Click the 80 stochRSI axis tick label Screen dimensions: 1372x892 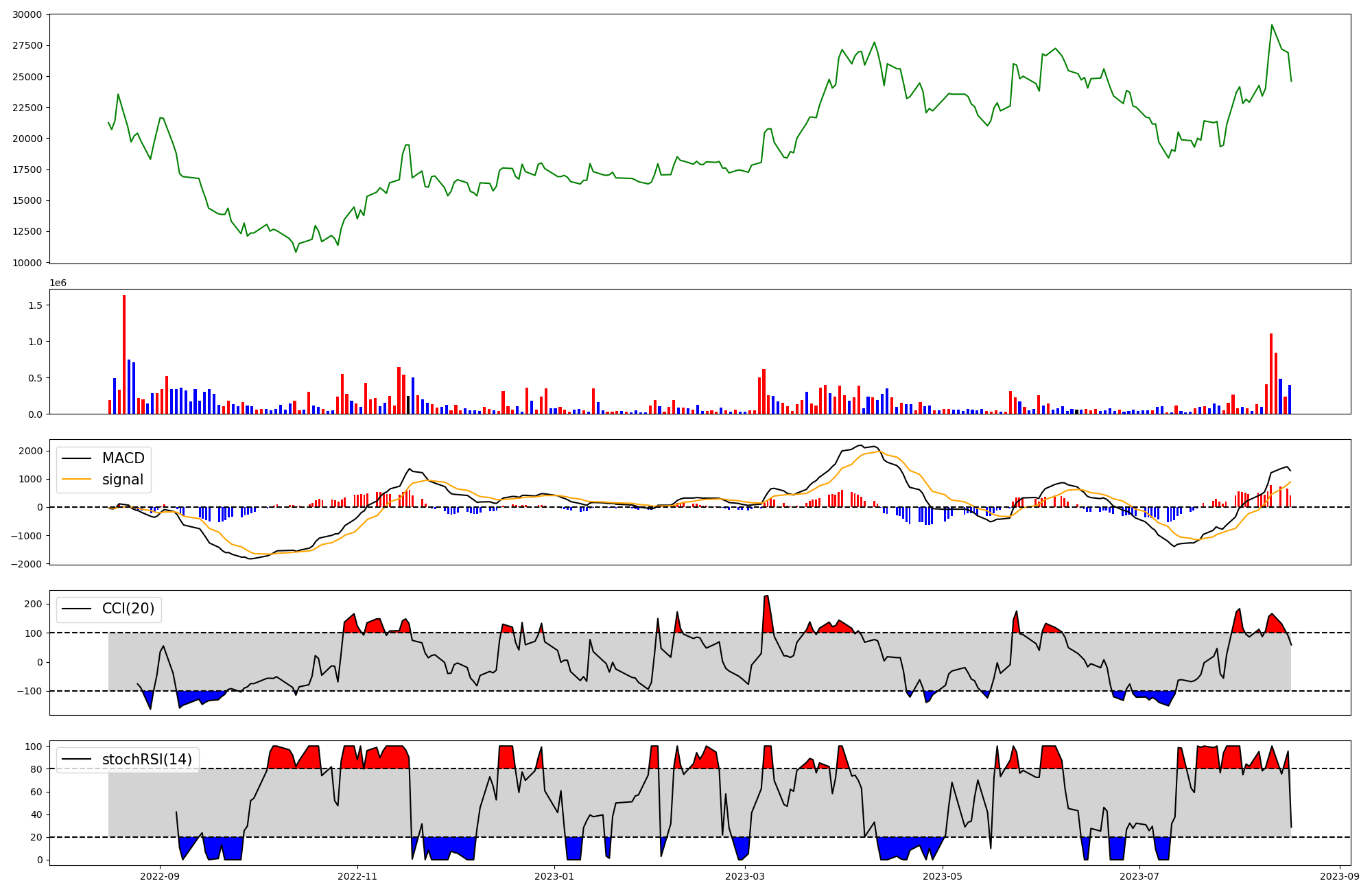(x=36, y=769)
